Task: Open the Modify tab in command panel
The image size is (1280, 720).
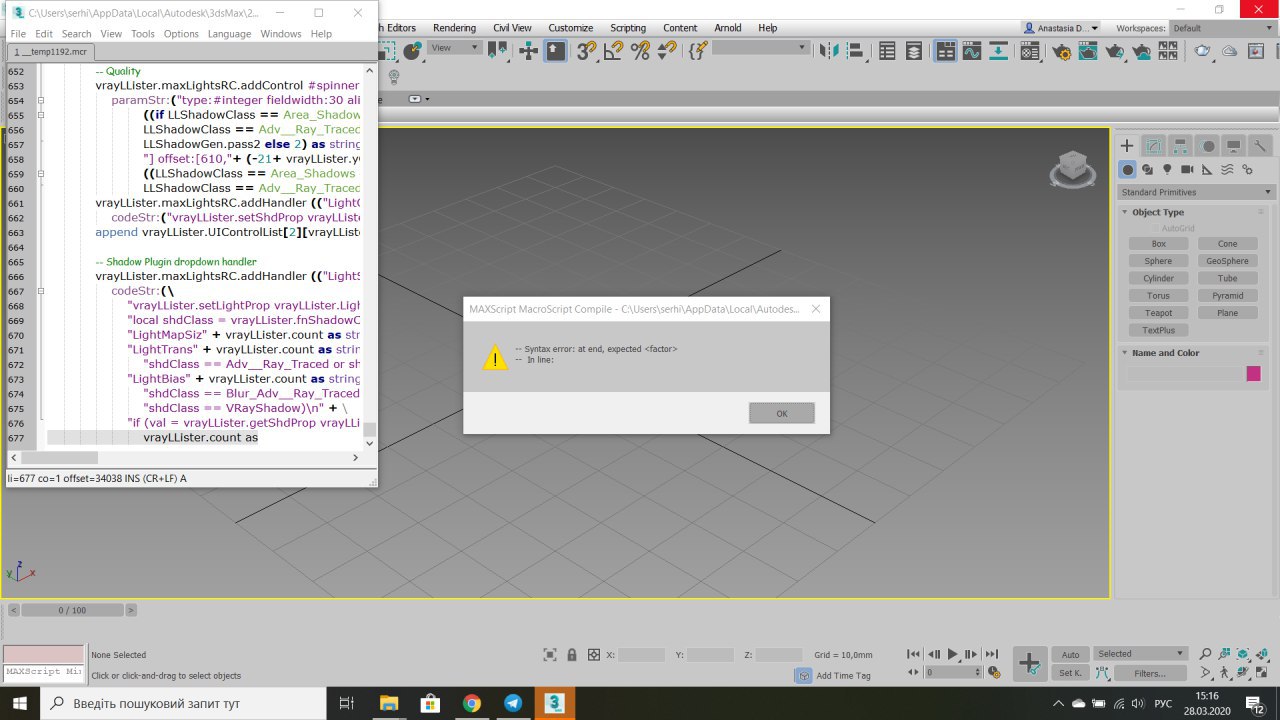Action: point(1153,146)
